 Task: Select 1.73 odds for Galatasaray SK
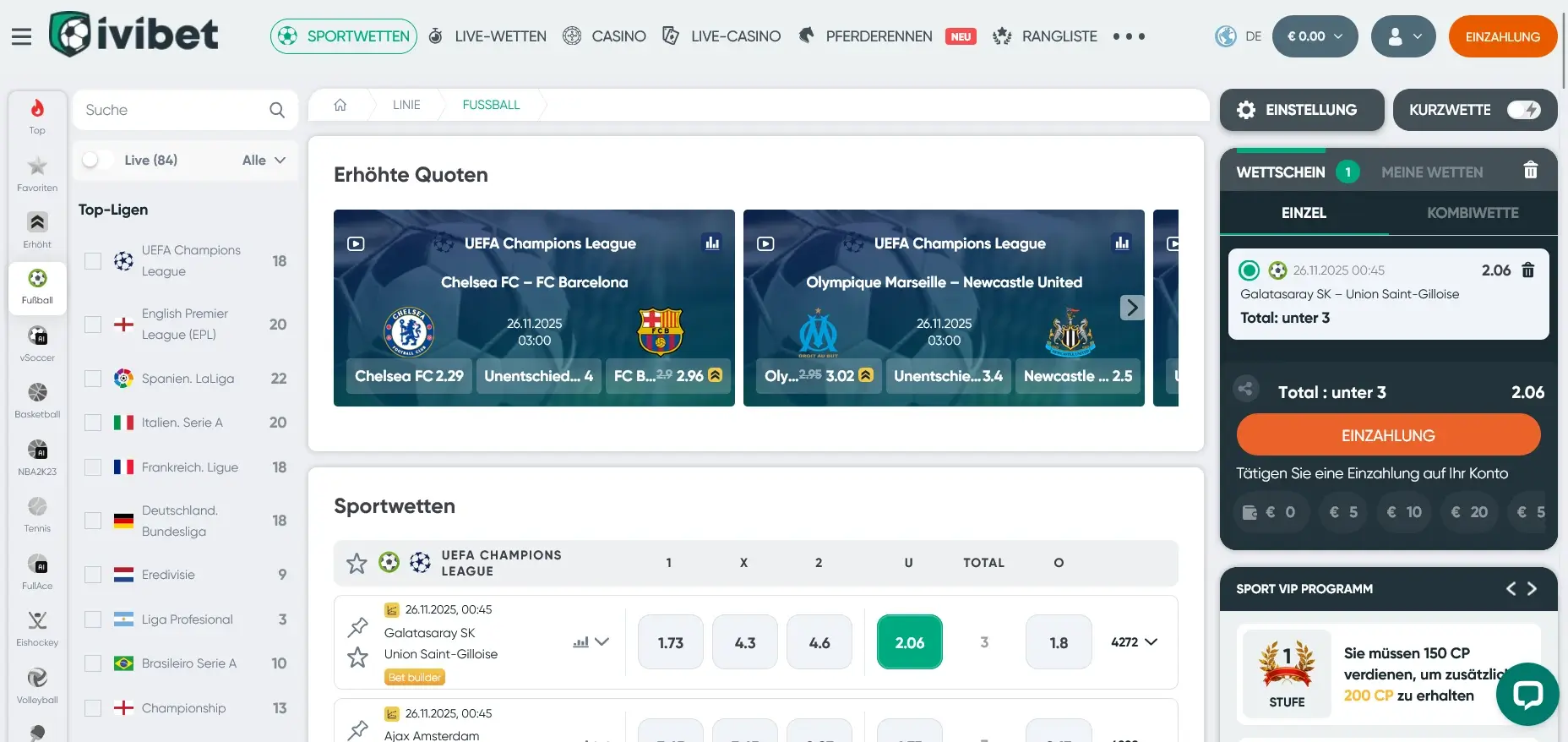point(671,642)
